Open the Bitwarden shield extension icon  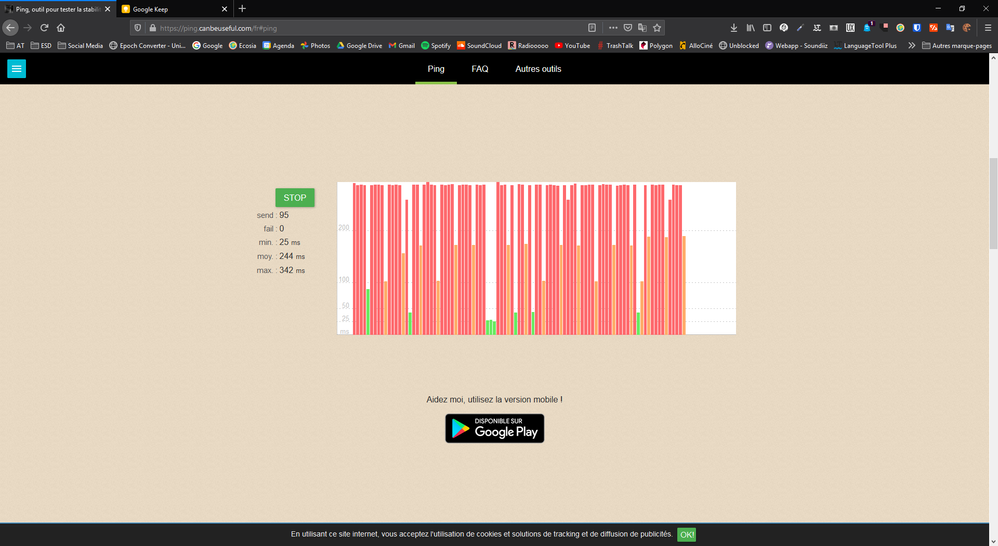tap(916, 28)
